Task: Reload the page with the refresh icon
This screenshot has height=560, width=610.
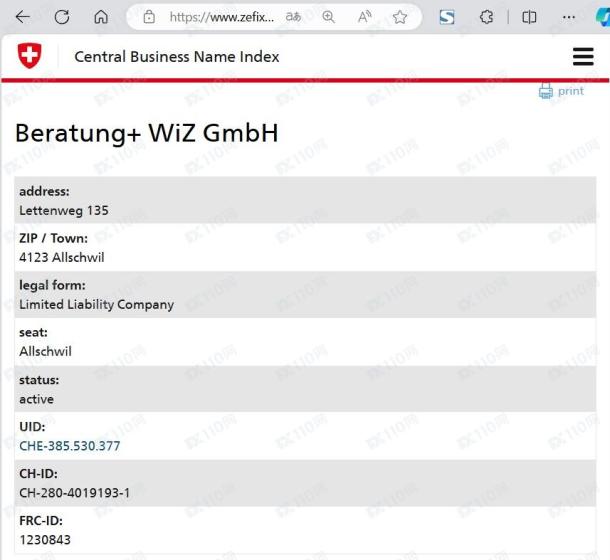Action: point(62,17)
